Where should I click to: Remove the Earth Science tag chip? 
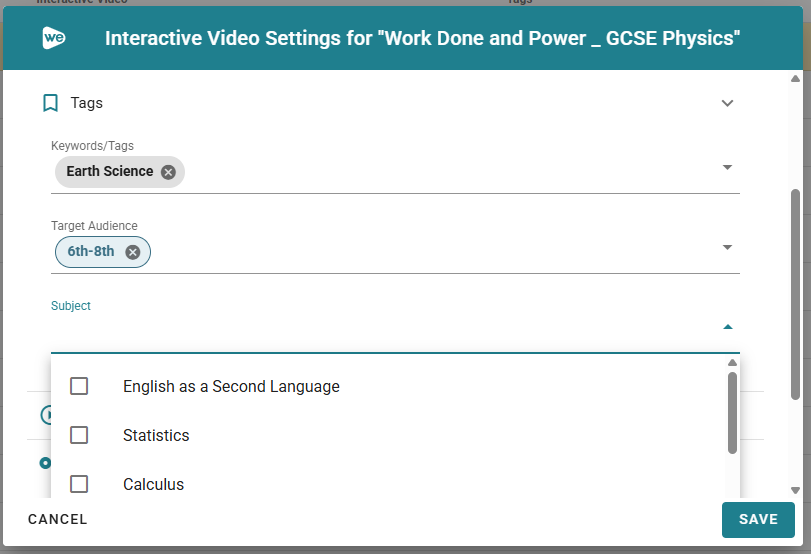point(168,172)
